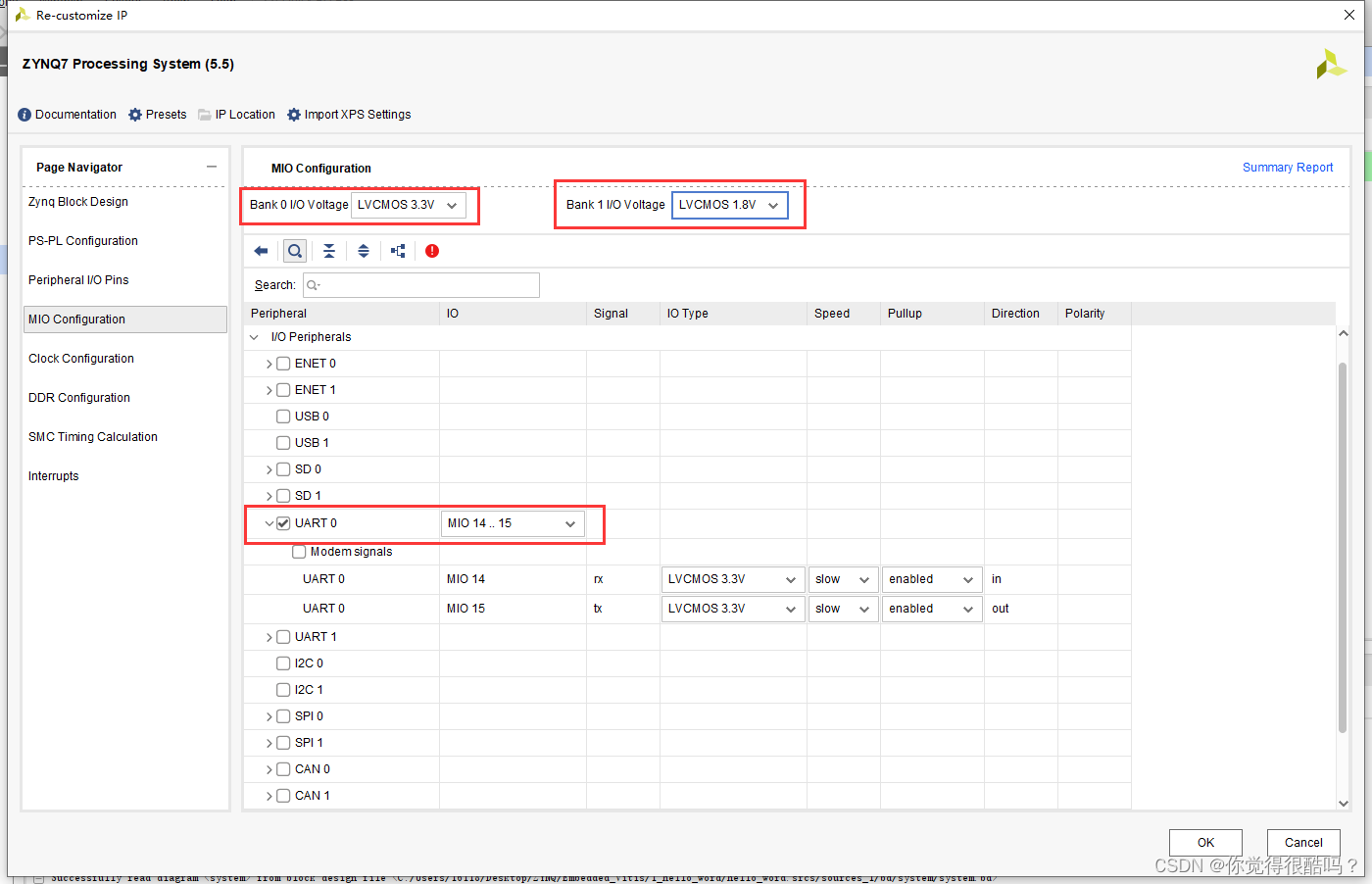The width and height of the screenshot is (1372, 884).
Task: Uncheck the UART 0 checkbox
Action: click(283, 523)
